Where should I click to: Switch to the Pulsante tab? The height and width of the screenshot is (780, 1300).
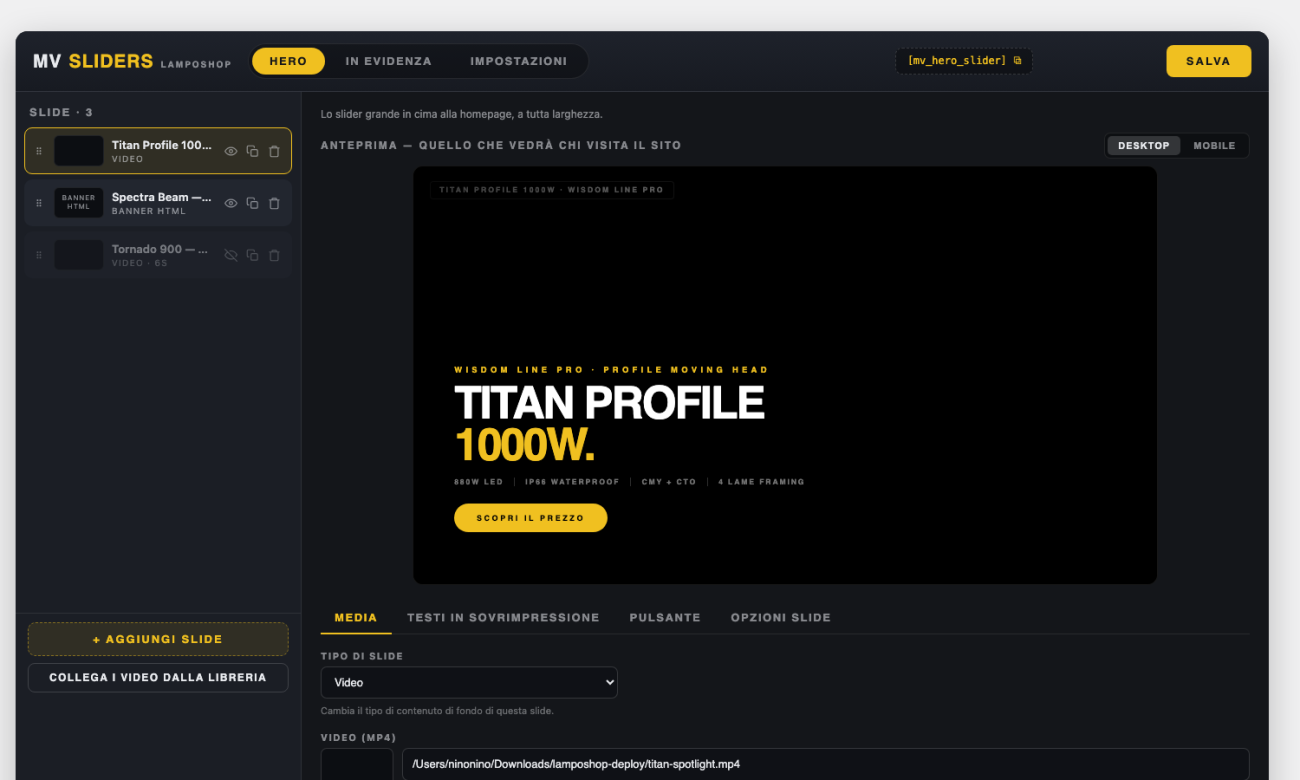(x=665, y=618)
